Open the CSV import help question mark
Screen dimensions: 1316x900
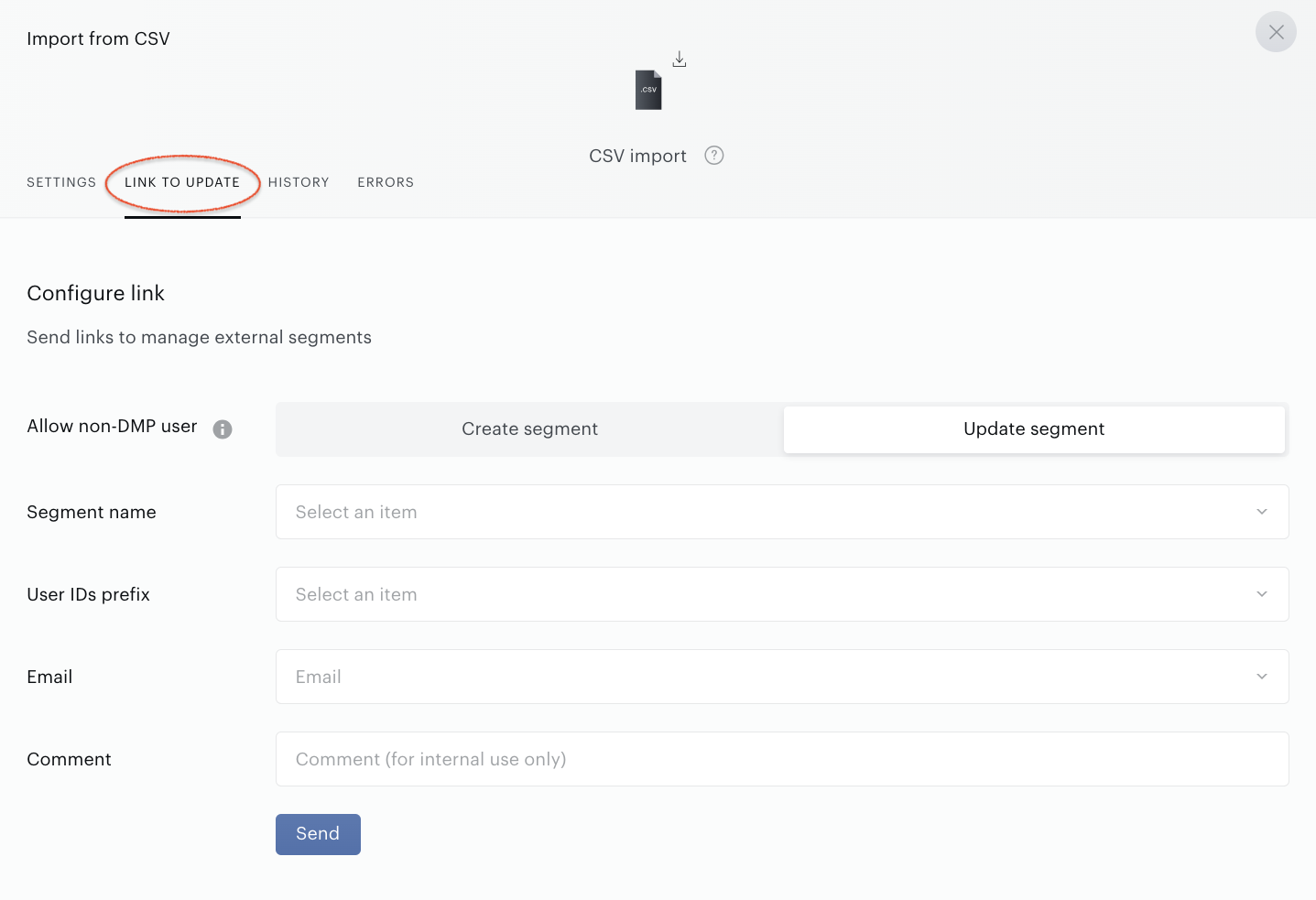tap(714, 156)
